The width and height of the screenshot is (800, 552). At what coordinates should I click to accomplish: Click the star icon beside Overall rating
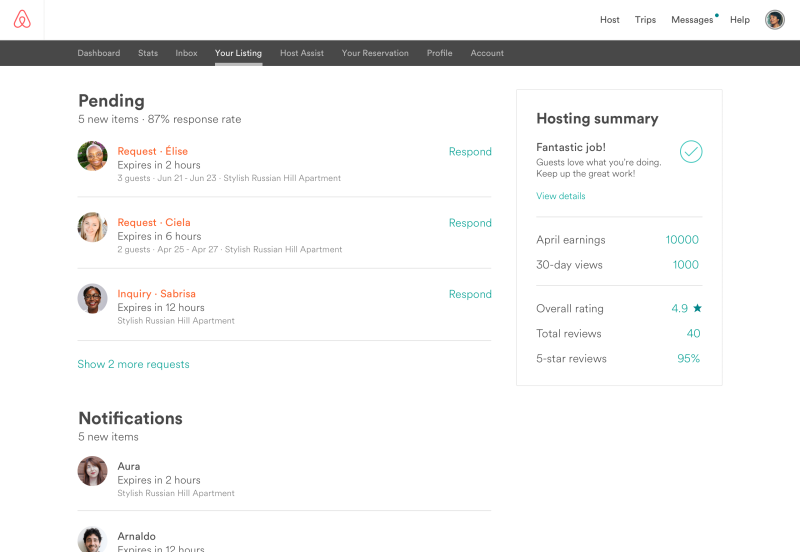point(697,308)
